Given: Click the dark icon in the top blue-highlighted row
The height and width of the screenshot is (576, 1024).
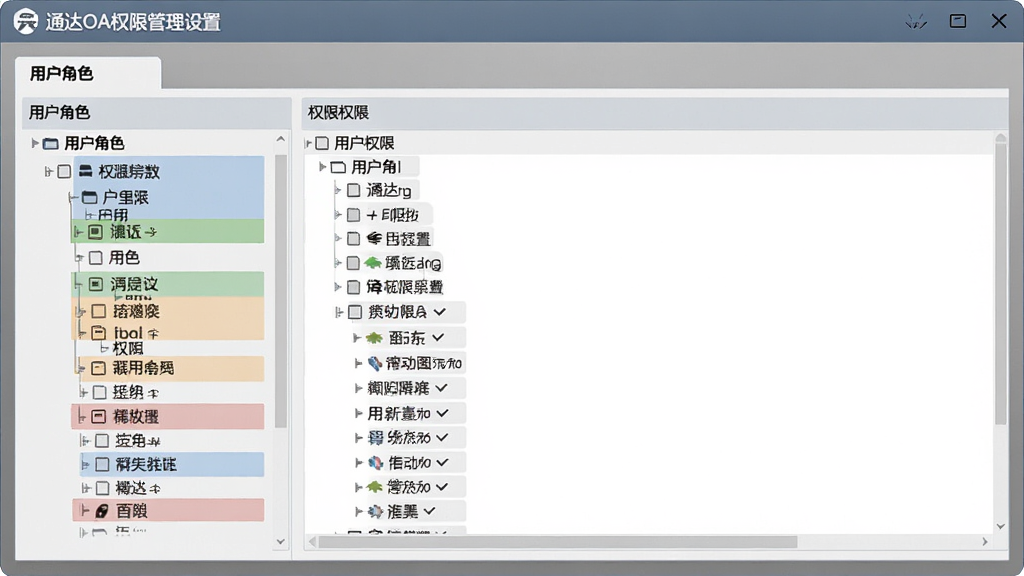Looking at the screenshot, I should (86, 171).
